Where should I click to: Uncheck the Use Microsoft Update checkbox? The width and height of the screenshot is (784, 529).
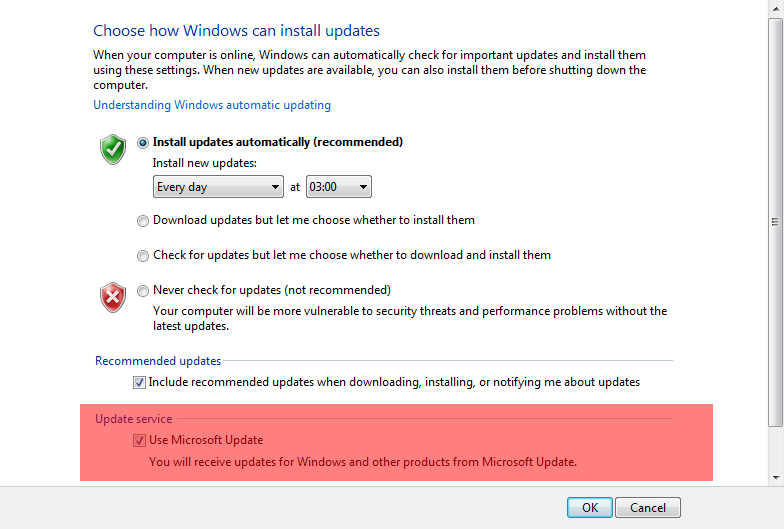[x=139, y=440]
